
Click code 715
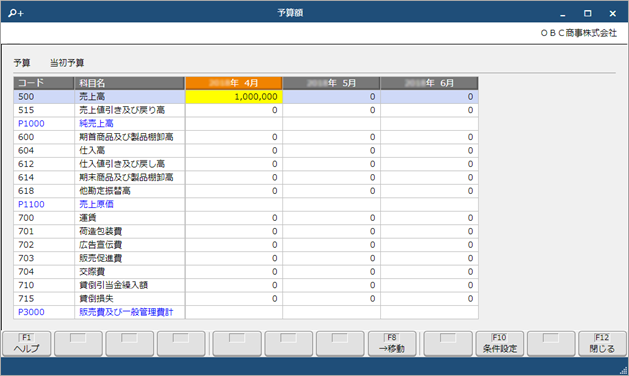point(26,299)
